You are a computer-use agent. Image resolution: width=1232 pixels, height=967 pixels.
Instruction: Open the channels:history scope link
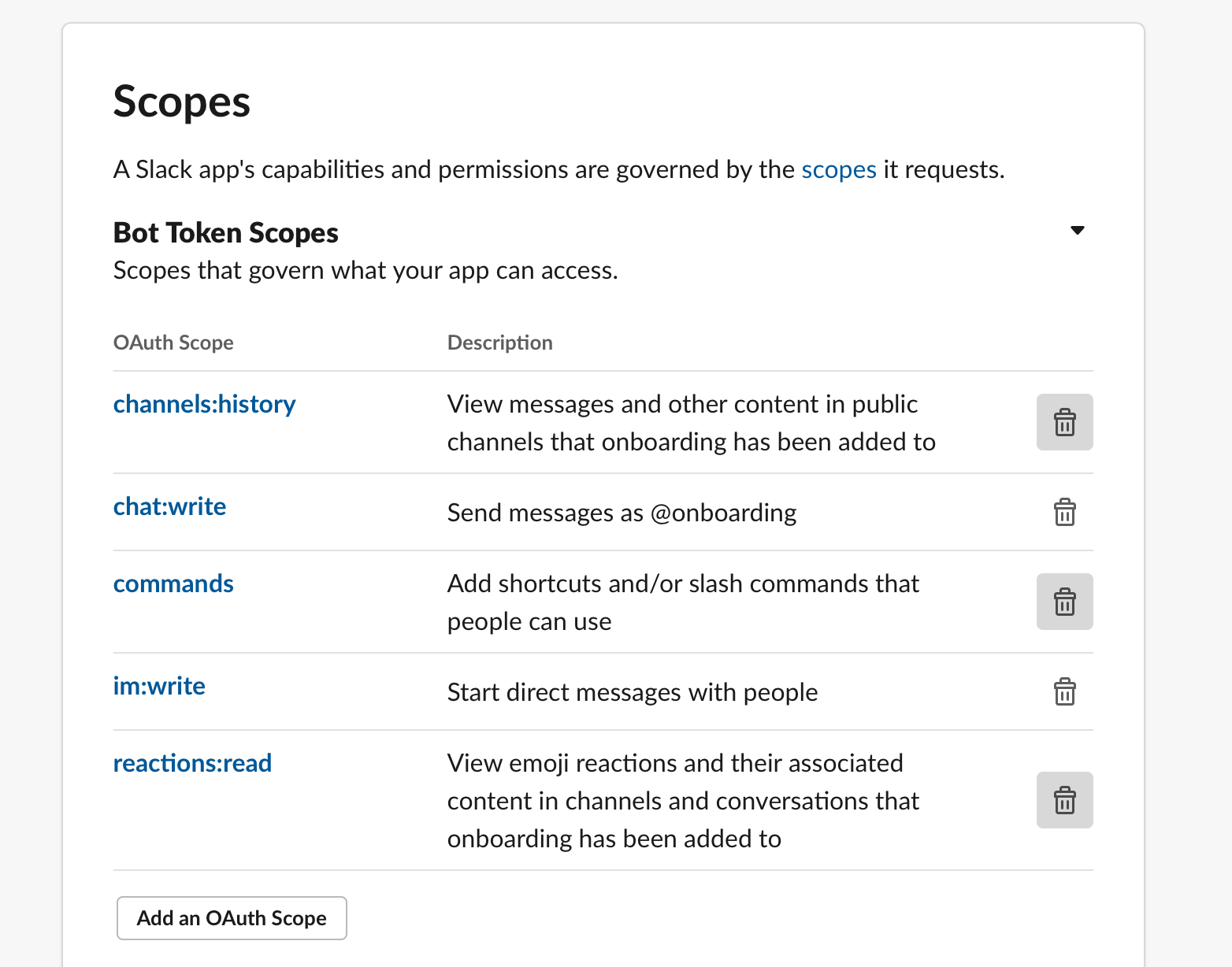coord(204,404)
